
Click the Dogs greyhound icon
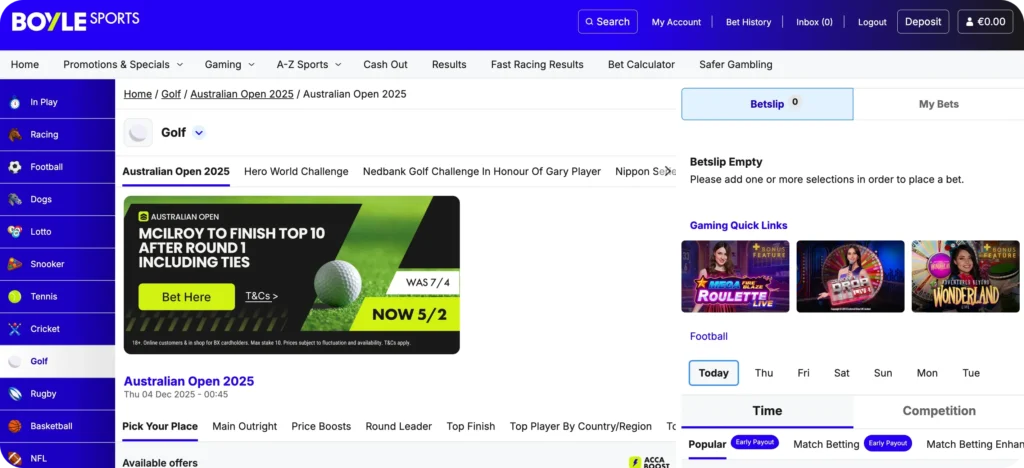point(14,200)
